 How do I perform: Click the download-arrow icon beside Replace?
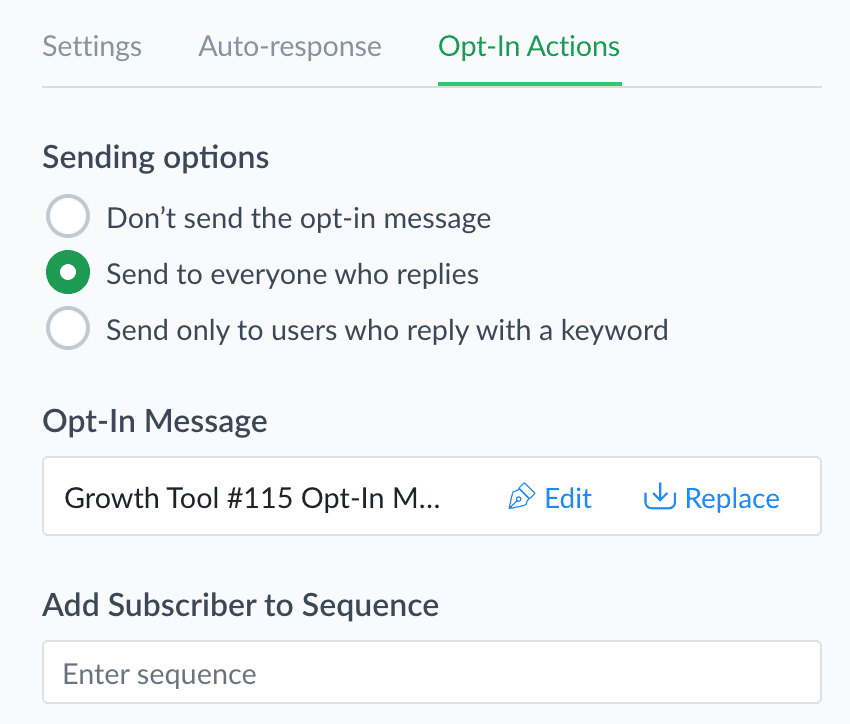click(x=659, y=497)
